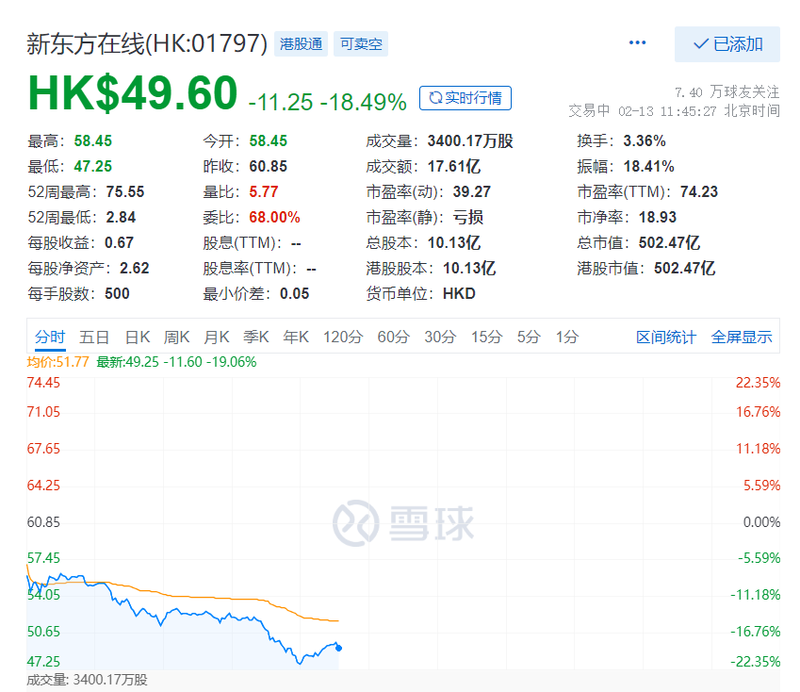Viewport: 800px width, 692px height.
Task: Select the 120分 interval tab
Action: coord(343,337)
